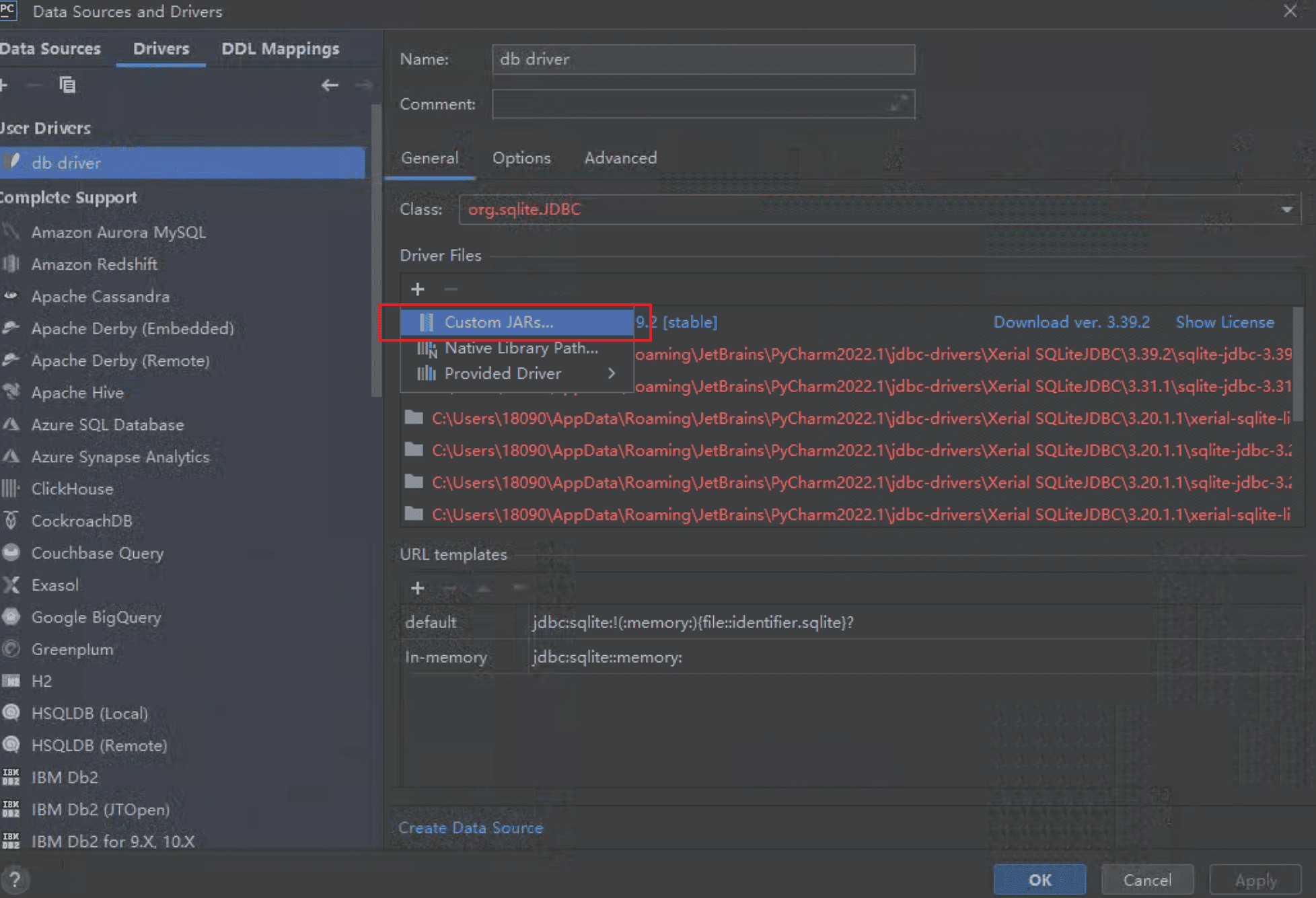
Task: Select Provided Driver menu entry
Action: [x=517, y=373]
